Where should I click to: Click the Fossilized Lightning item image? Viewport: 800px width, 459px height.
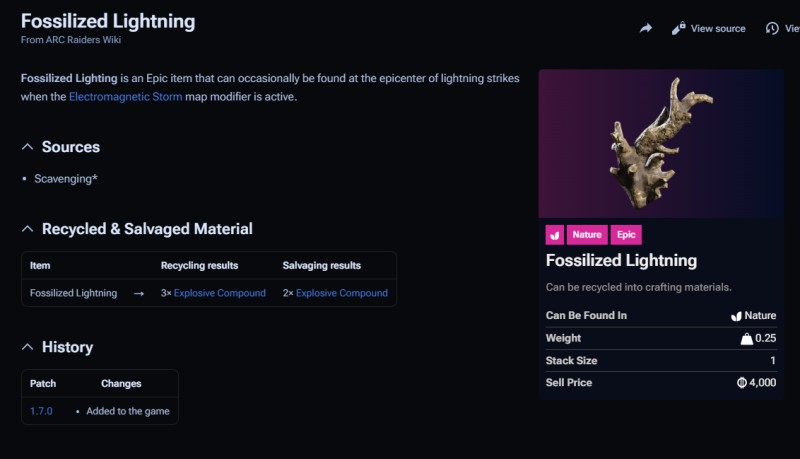[660, 145]
